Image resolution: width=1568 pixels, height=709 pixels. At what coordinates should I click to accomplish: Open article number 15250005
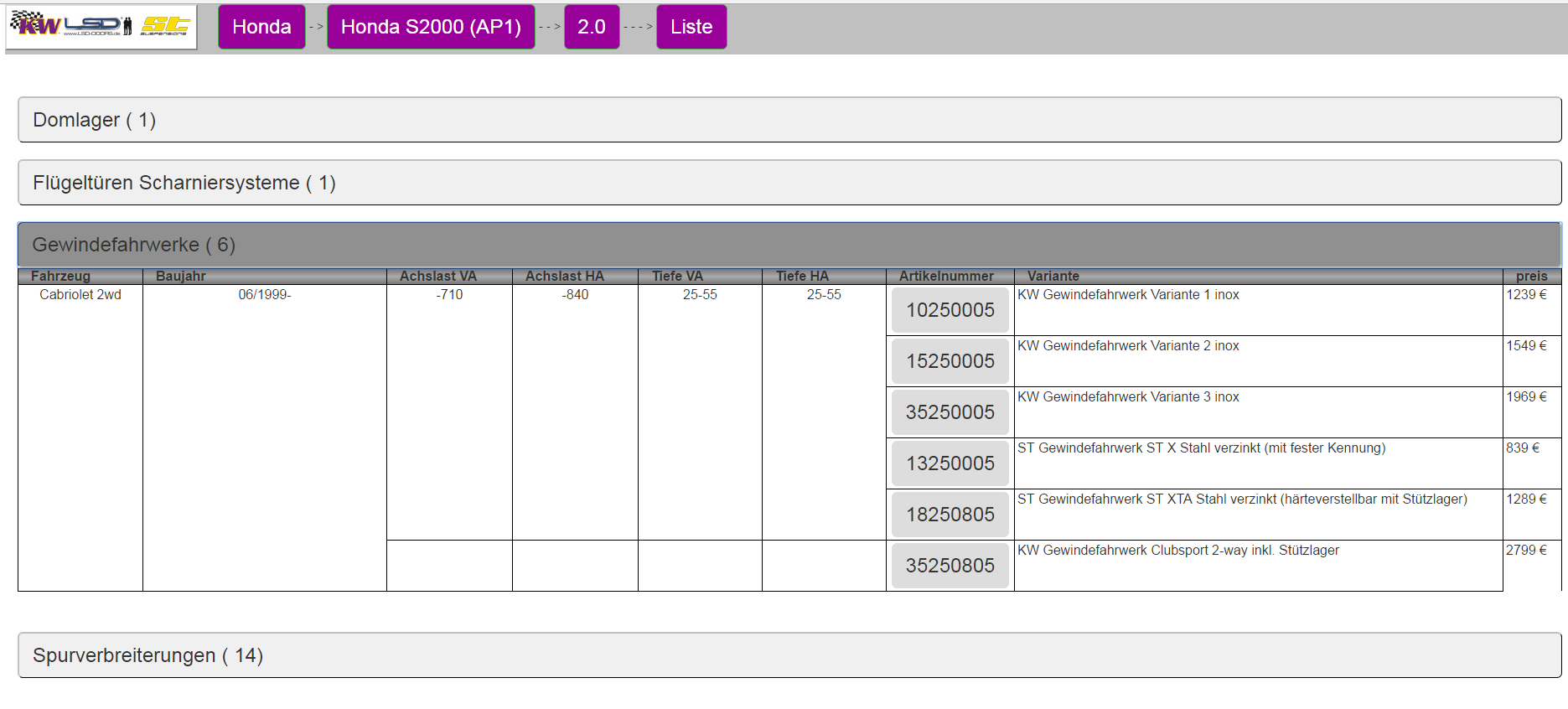click(950, 361)
